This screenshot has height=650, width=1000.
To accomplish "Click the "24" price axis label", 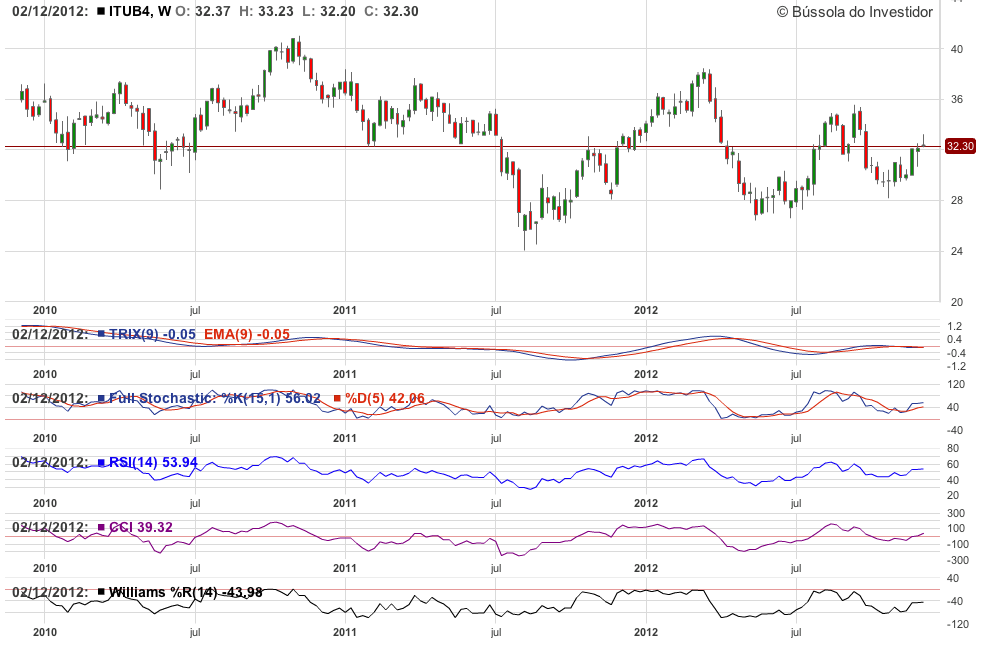I will [x=957, y=251].
